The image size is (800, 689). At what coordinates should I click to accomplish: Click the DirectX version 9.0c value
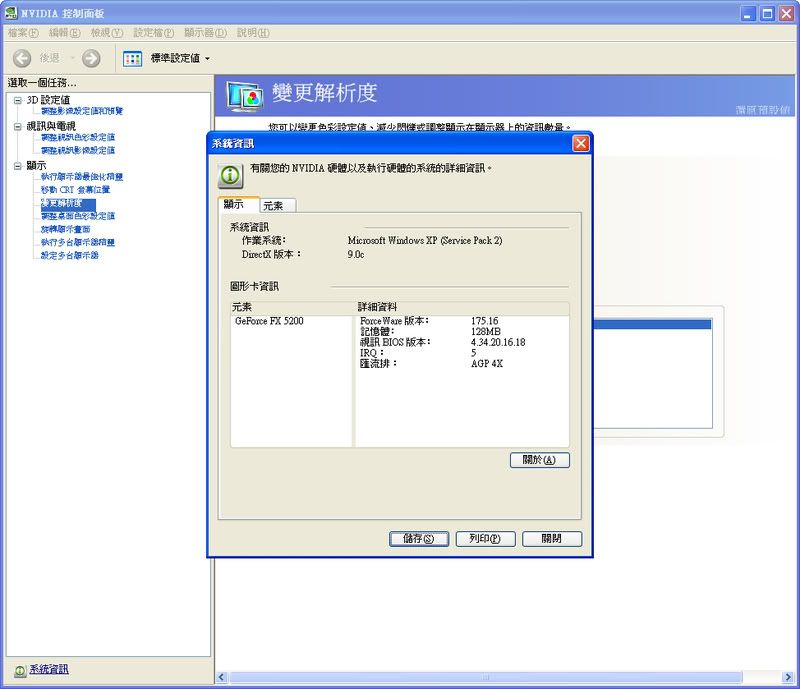356,254
